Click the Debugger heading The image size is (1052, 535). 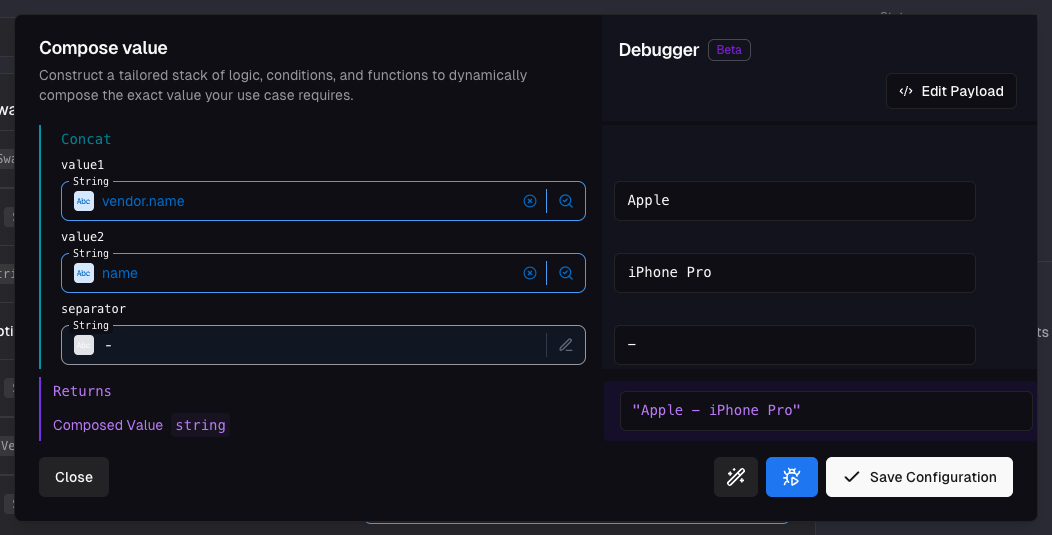coord(659,50)
